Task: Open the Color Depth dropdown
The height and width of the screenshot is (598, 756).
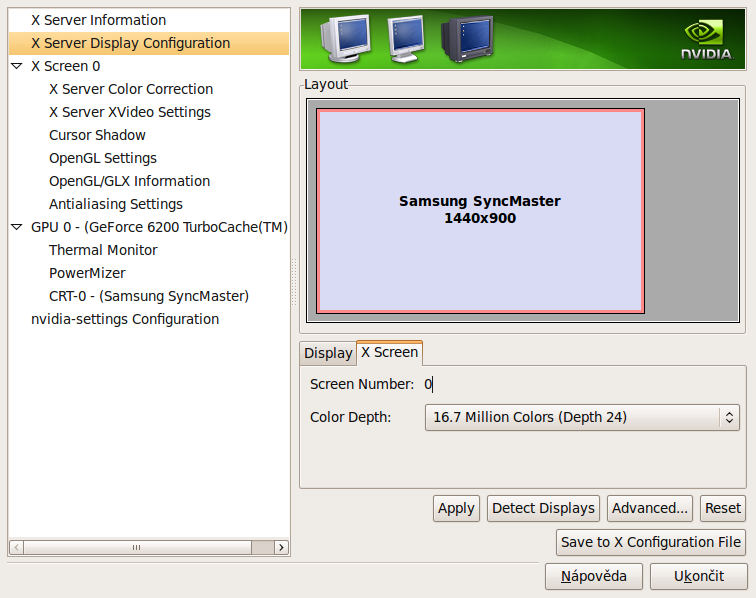Action: coord(582,417)
